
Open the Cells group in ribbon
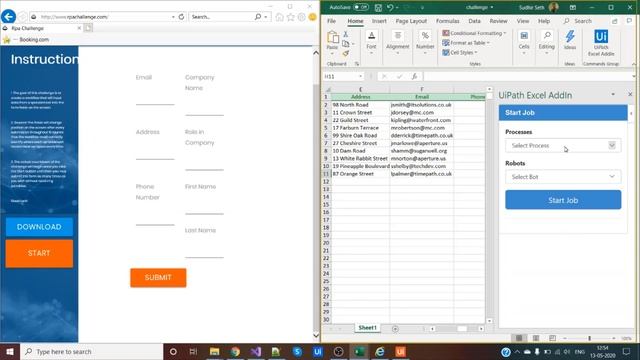click(524, 42)
